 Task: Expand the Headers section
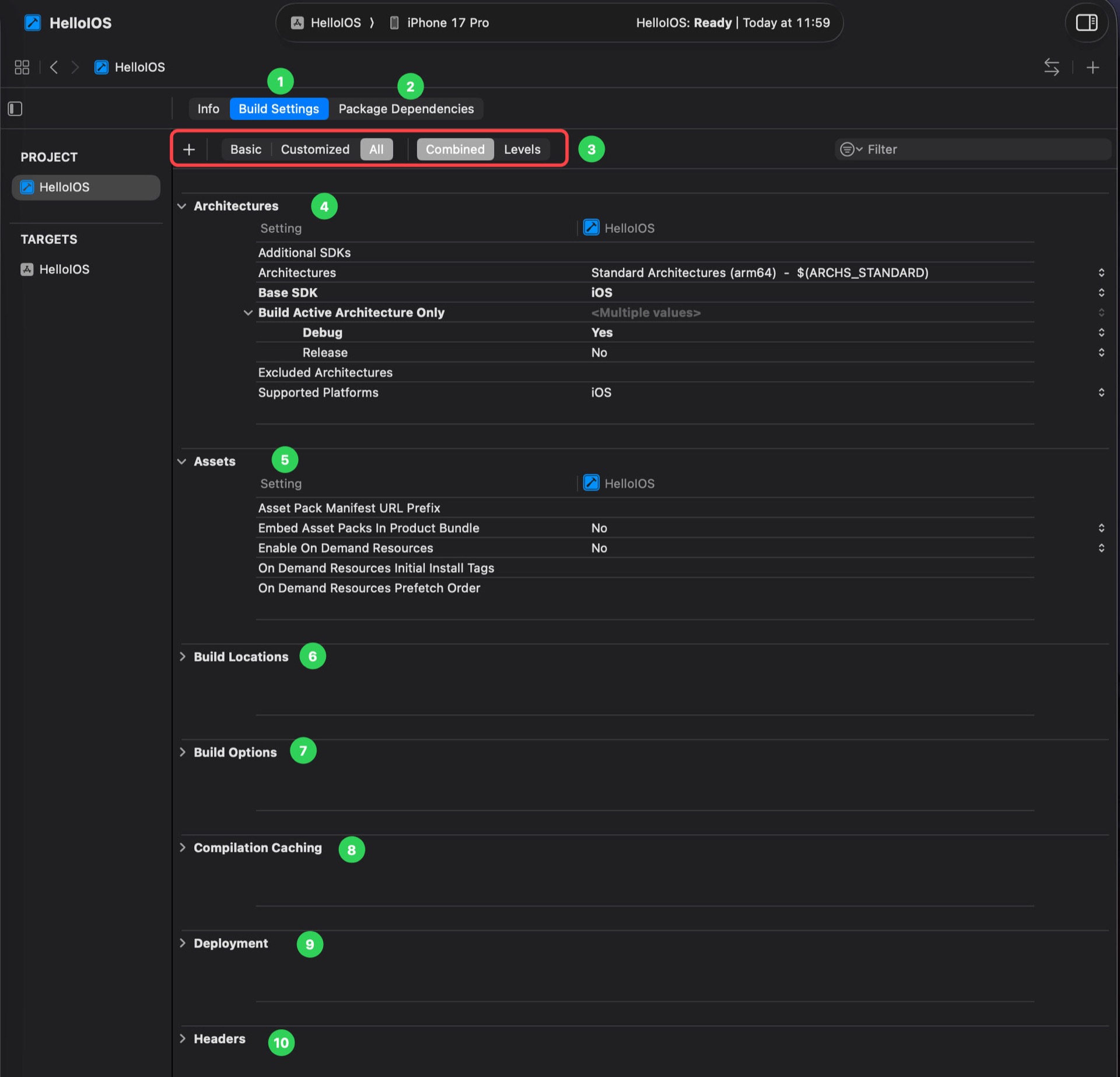[182, 1038]
